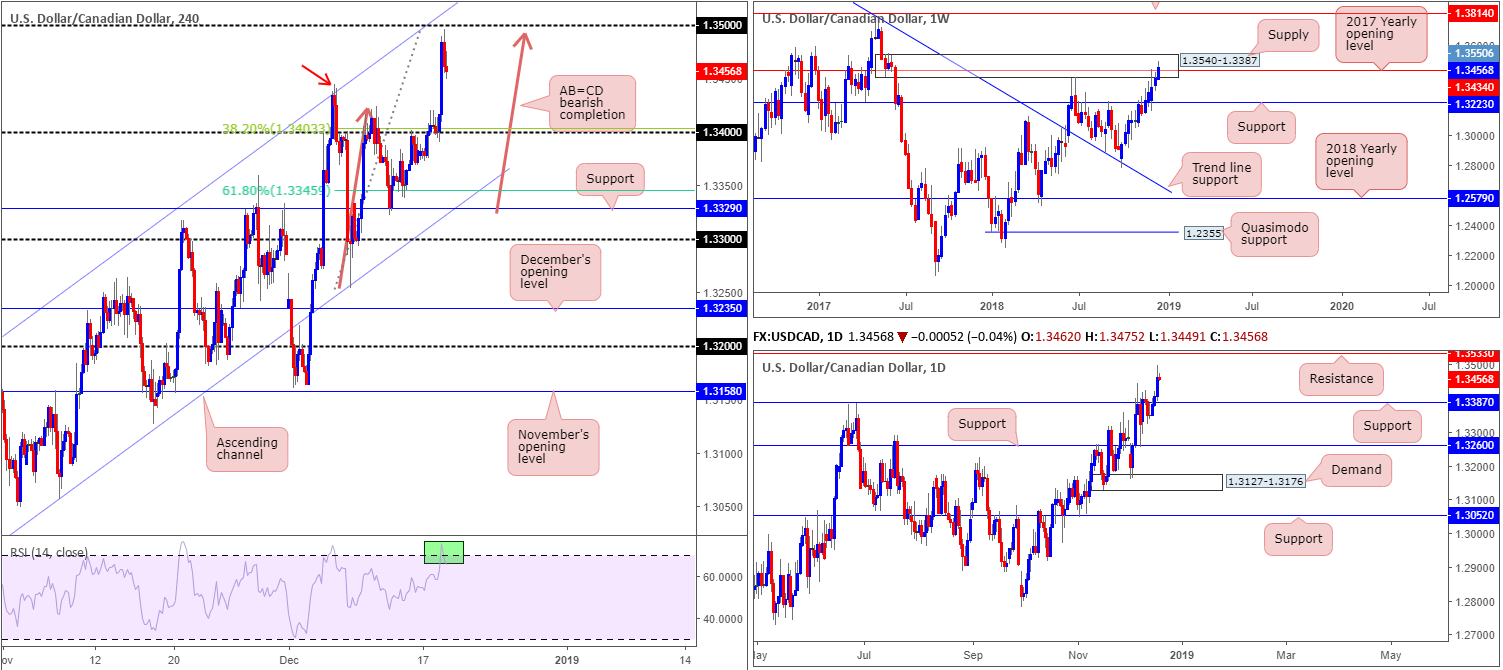Click the 'RSI (14, close)' indicator label
Image resolution: width=1503 pixels, height=670 pixels.
(49, 552)
